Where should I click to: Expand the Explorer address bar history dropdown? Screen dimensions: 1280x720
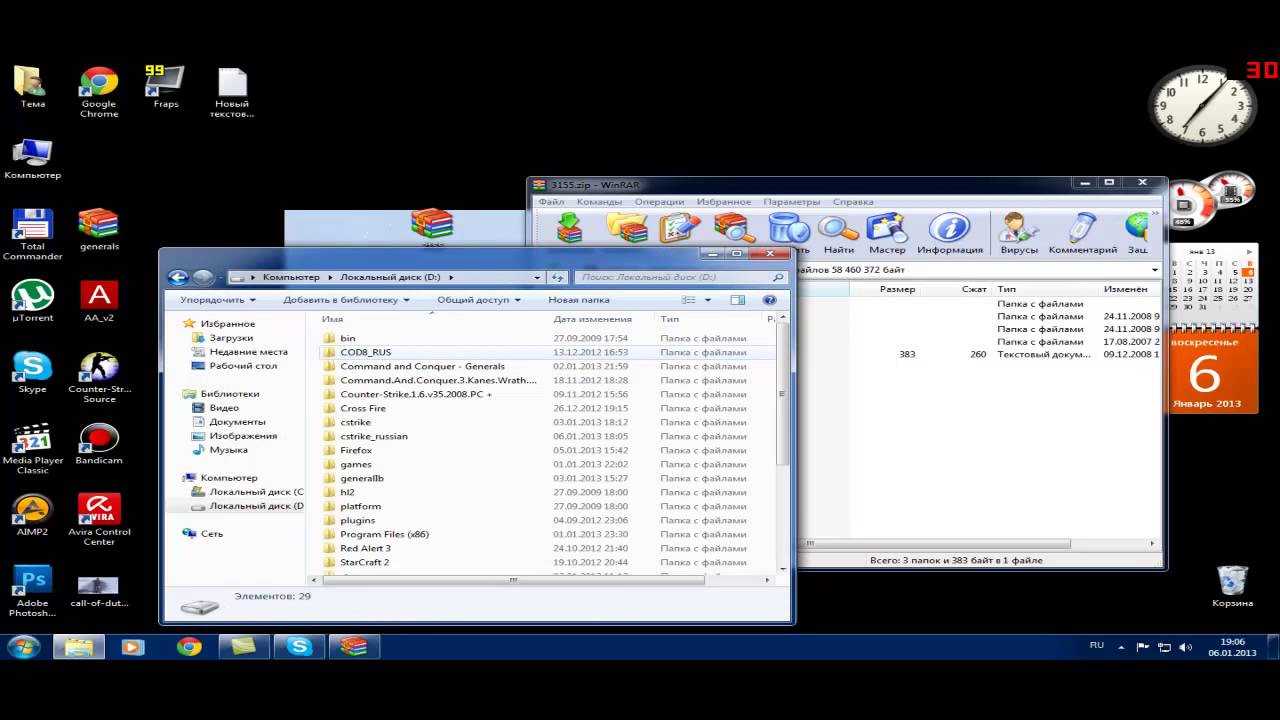point(538,277)
